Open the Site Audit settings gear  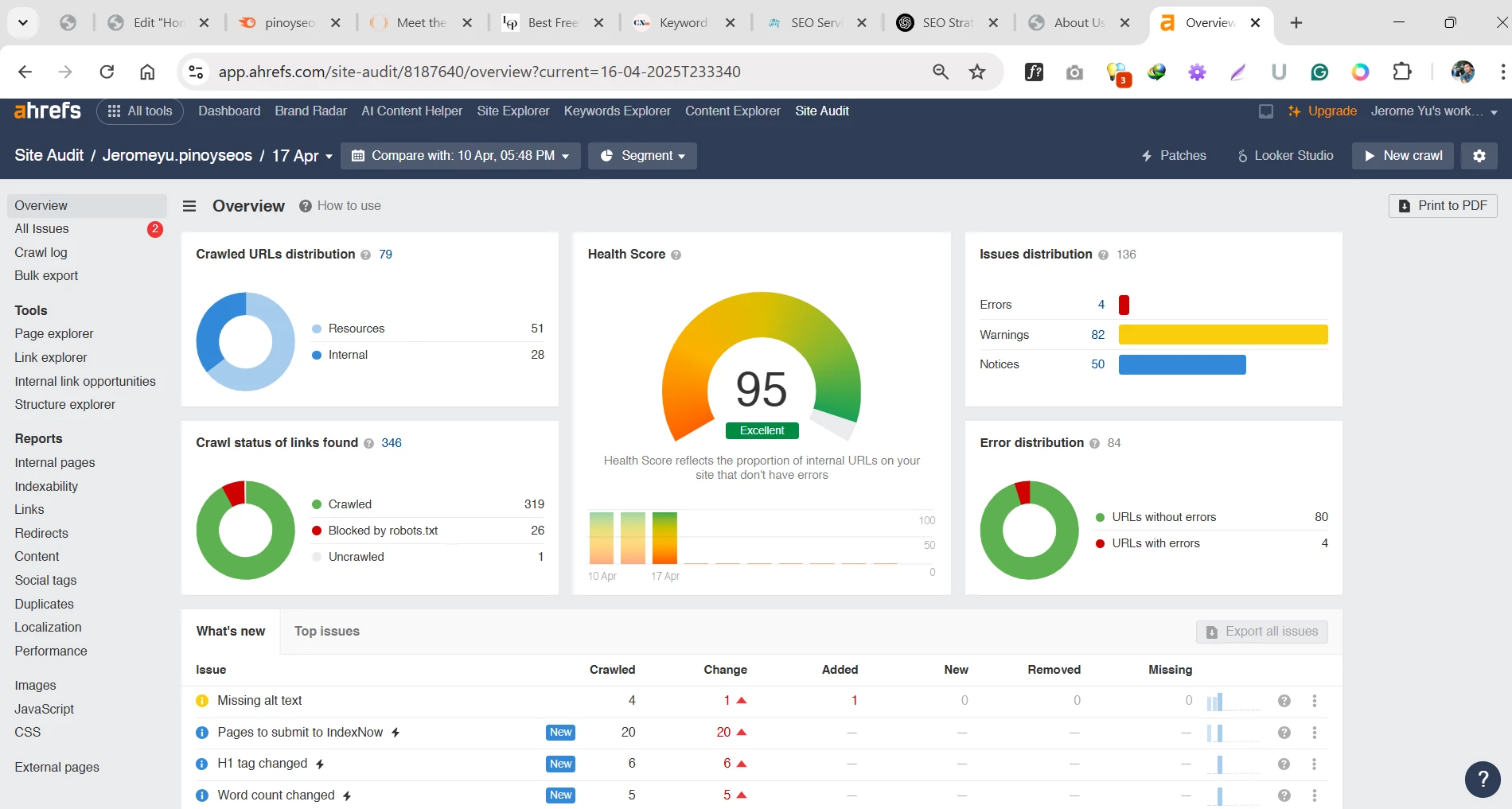click(x=1479, y=156)
